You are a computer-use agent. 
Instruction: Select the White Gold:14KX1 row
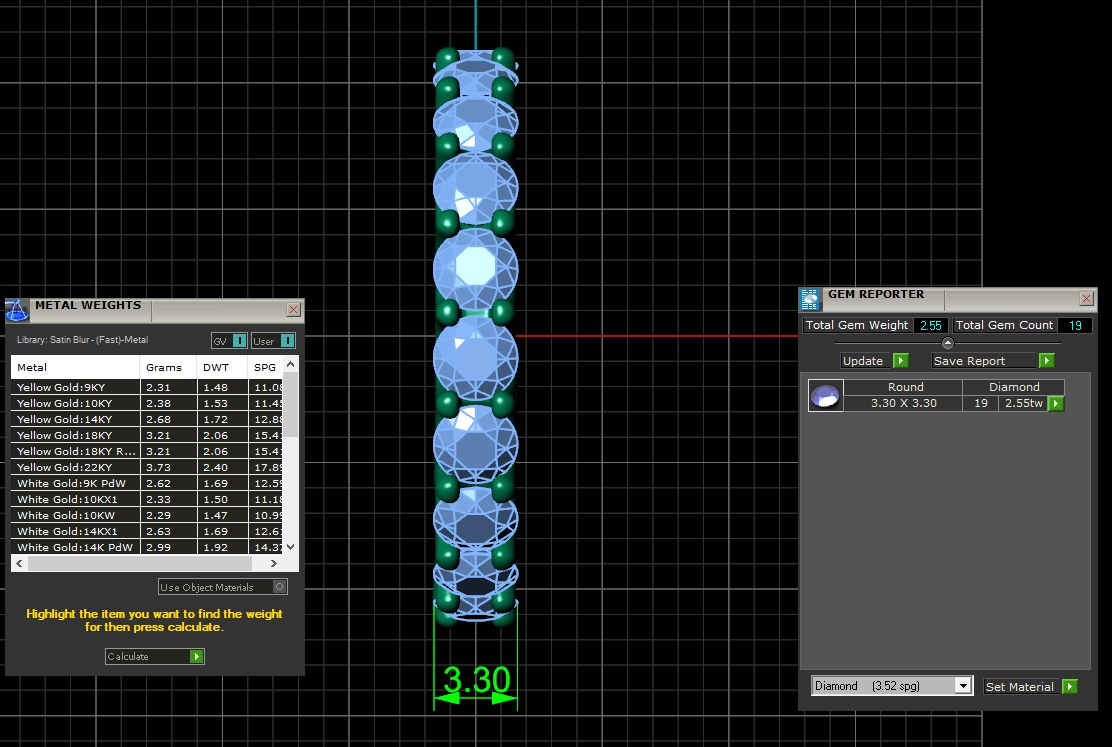[x=148, y=531]
